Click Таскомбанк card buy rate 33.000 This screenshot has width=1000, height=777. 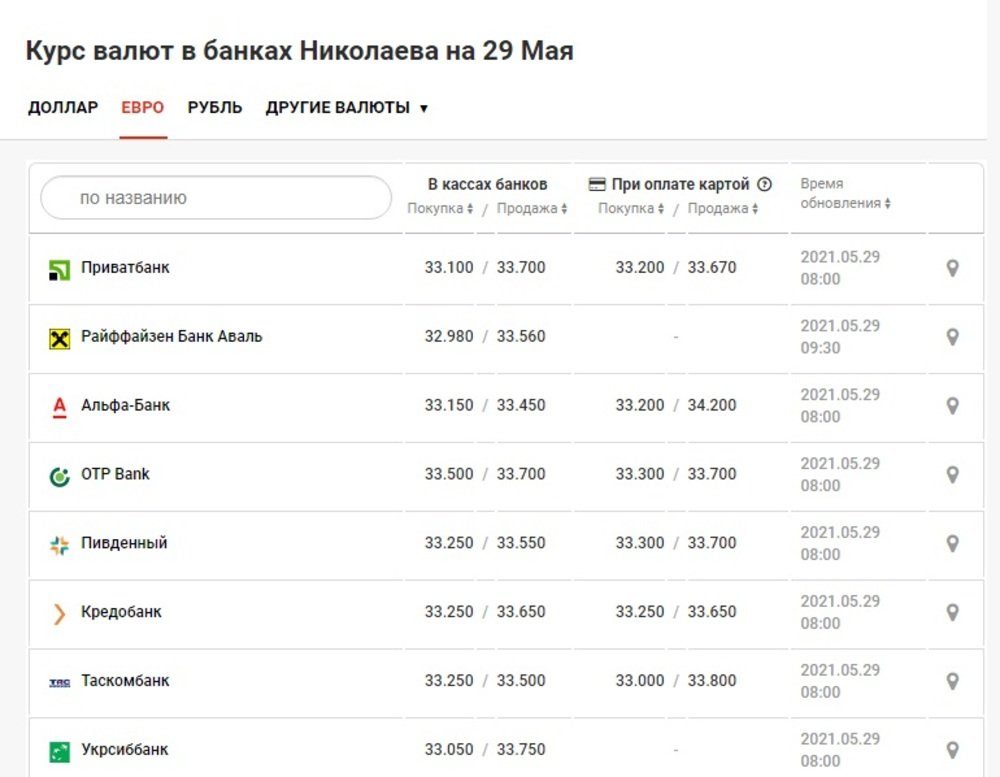coord(640,681)
